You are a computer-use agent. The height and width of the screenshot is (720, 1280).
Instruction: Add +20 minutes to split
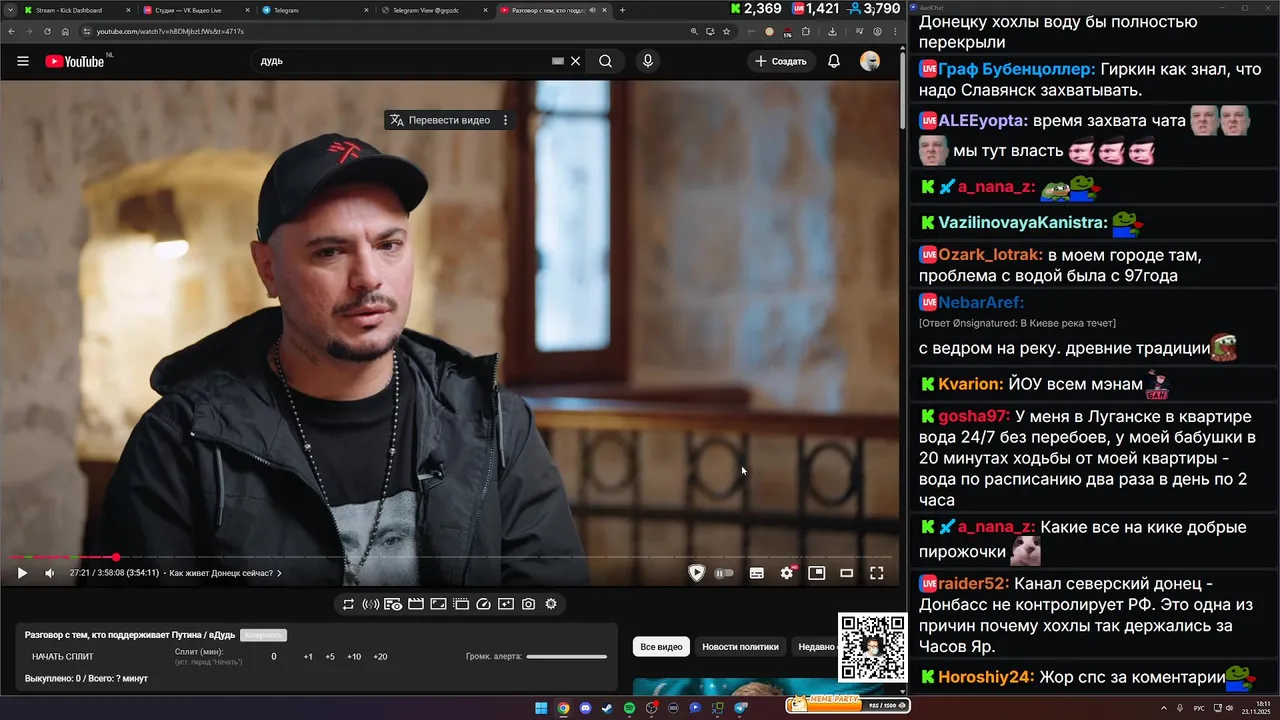pyautogui.click(x=380, y=657)
